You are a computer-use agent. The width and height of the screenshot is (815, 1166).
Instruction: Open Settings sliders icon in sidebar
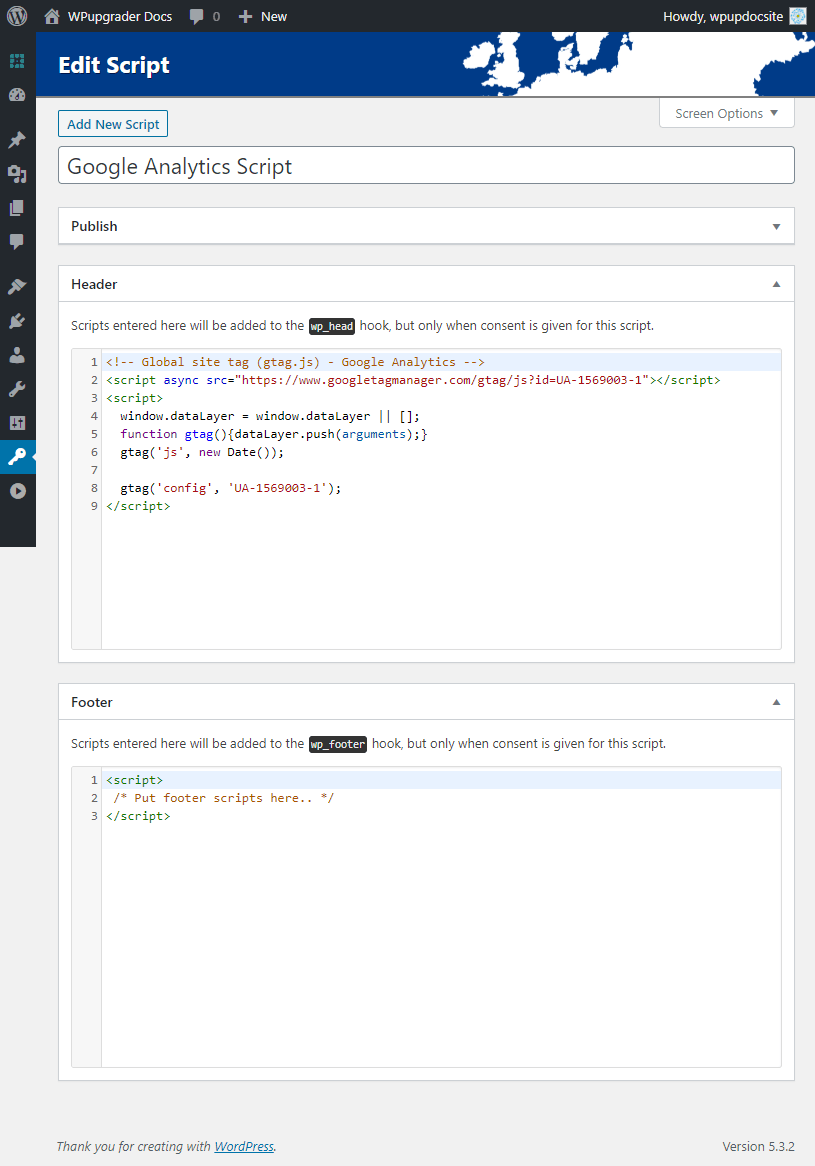[x=17, y=423]
